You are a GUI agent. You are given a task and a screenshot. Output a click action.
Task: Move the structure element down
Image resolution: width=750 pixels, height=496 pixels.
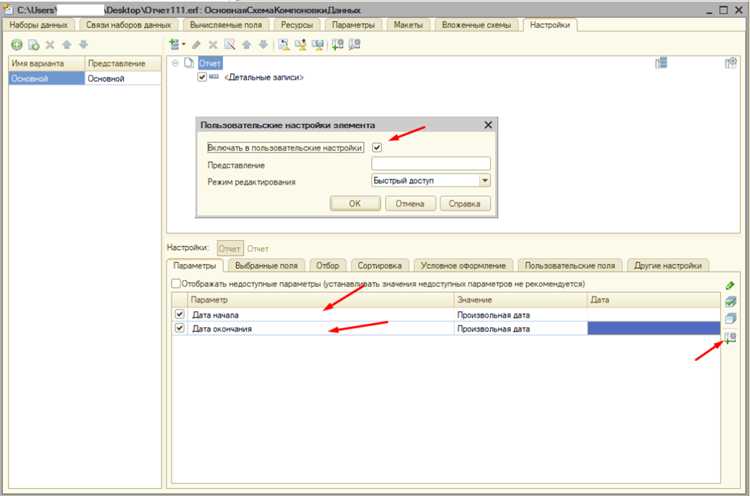click(263, 44)
